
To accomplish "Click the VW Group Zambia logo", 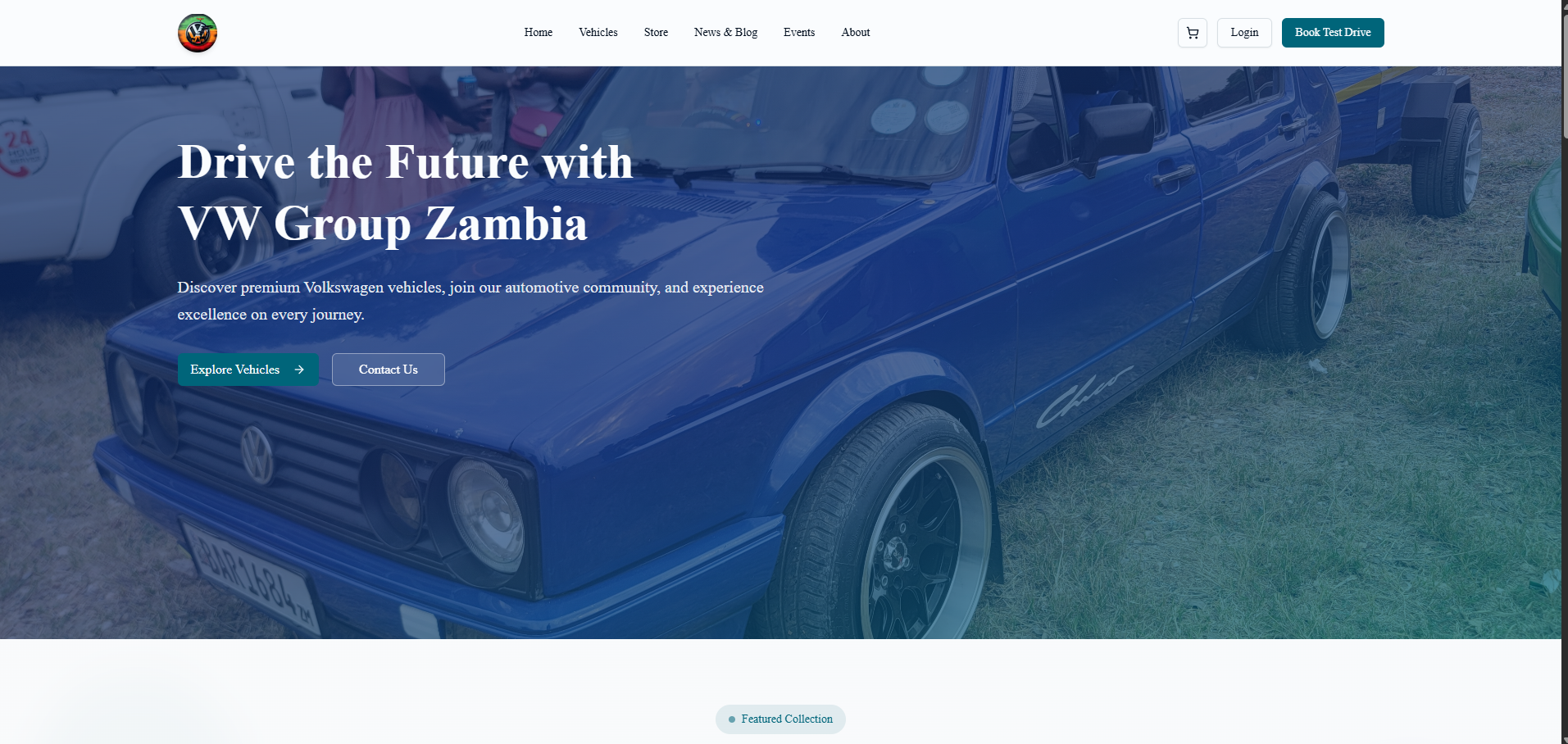I will point(198,33).
